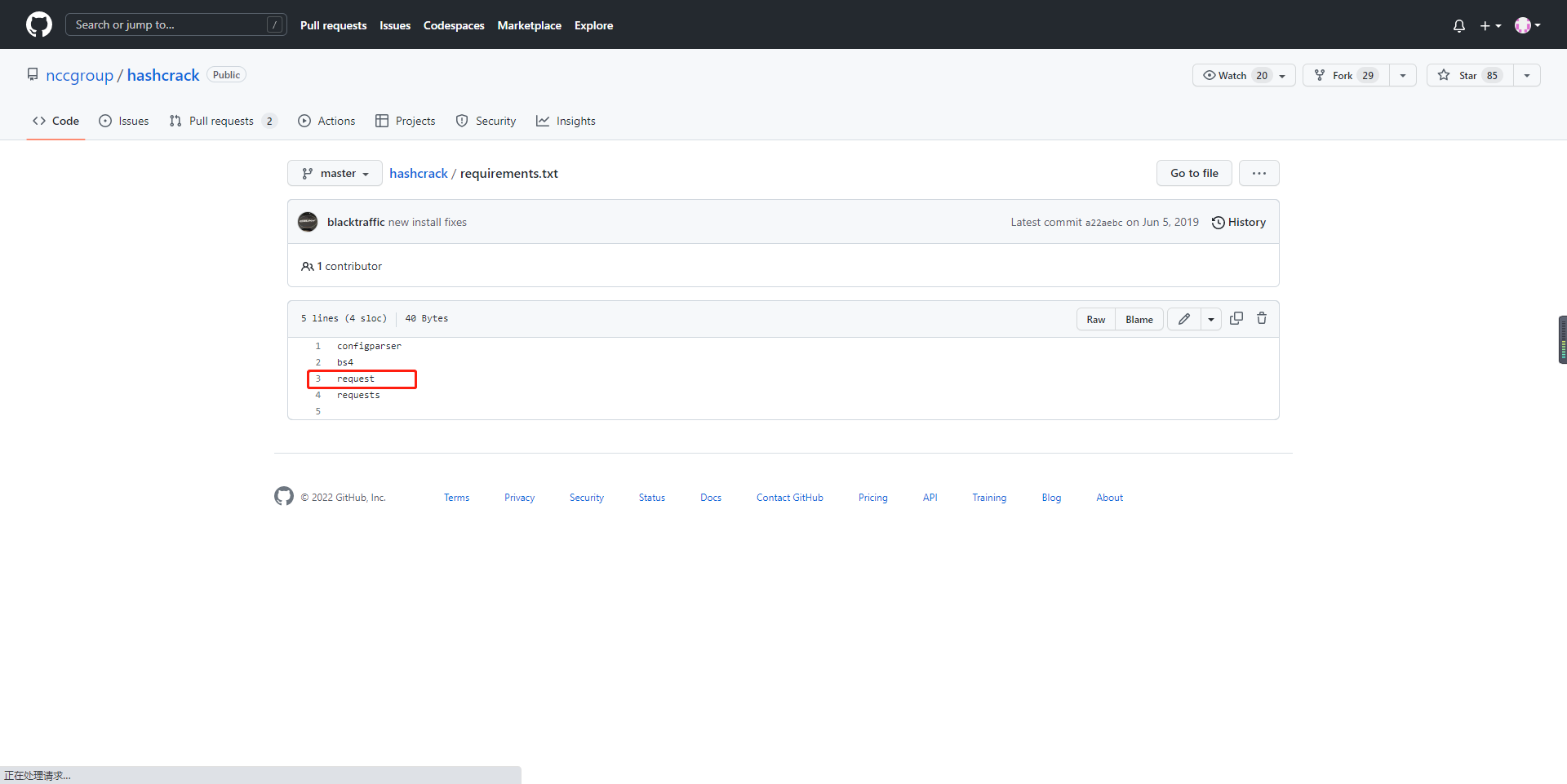This screenshot has height=784, width=1567.
Task: Copy file contents with the copy icon
Action: [x=1236, y=318]
